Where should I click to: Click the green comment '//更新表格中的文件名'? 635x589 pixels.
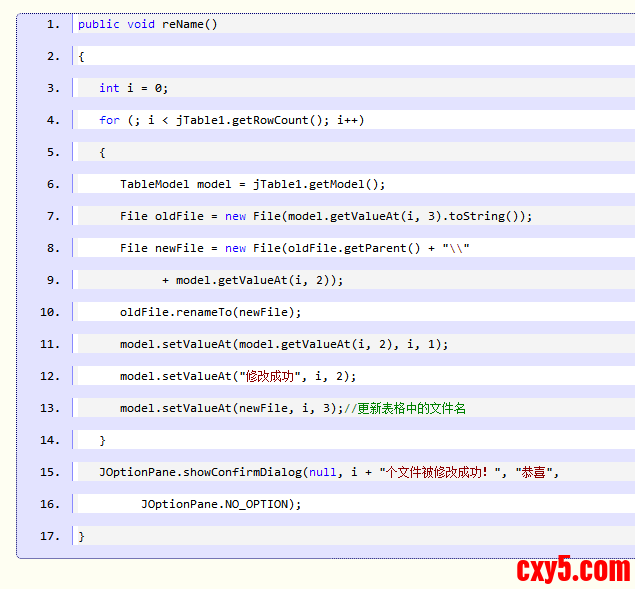[405, 408]
